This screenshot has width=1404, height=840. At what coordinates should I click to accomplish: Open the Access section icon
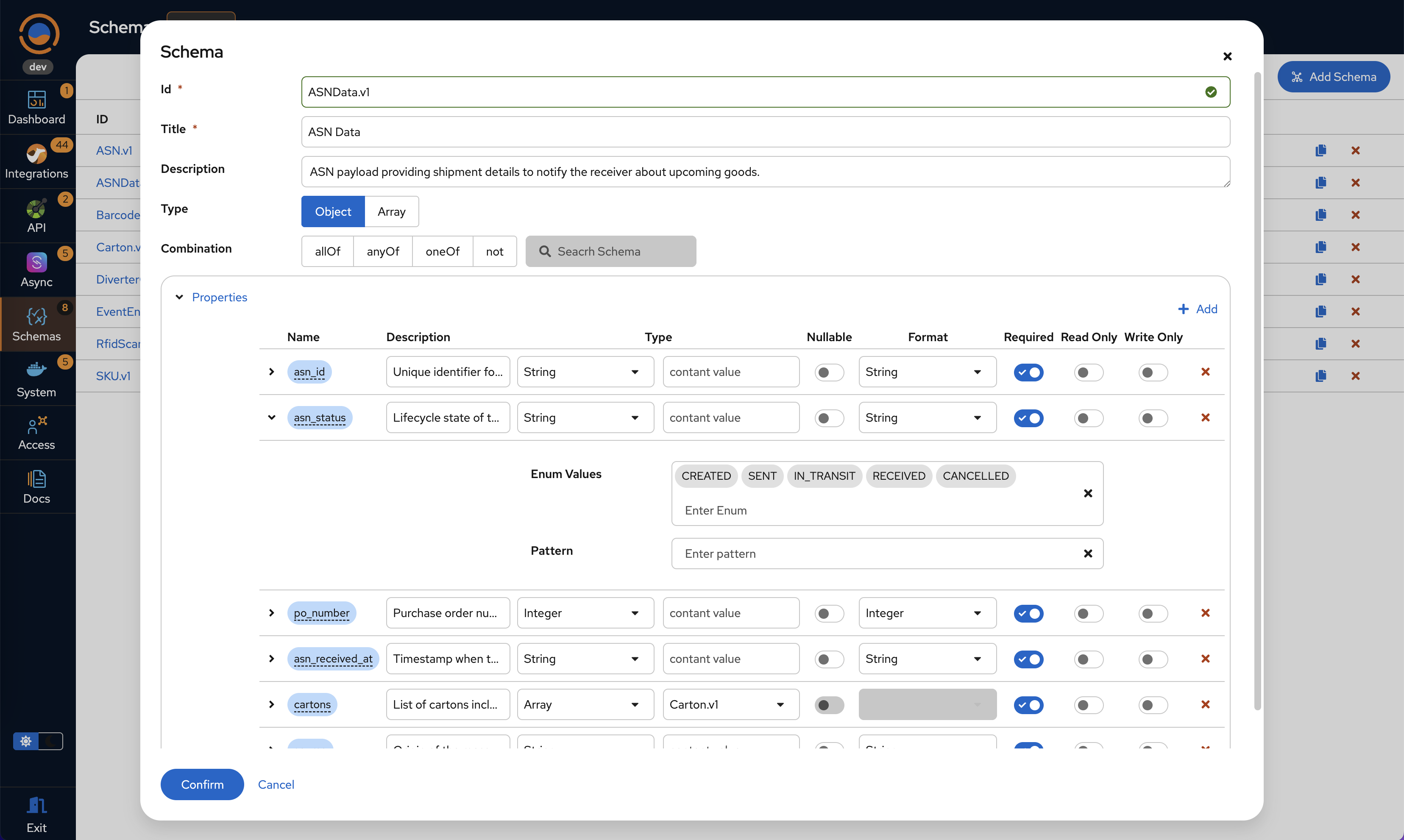click(x=36, y=425)
